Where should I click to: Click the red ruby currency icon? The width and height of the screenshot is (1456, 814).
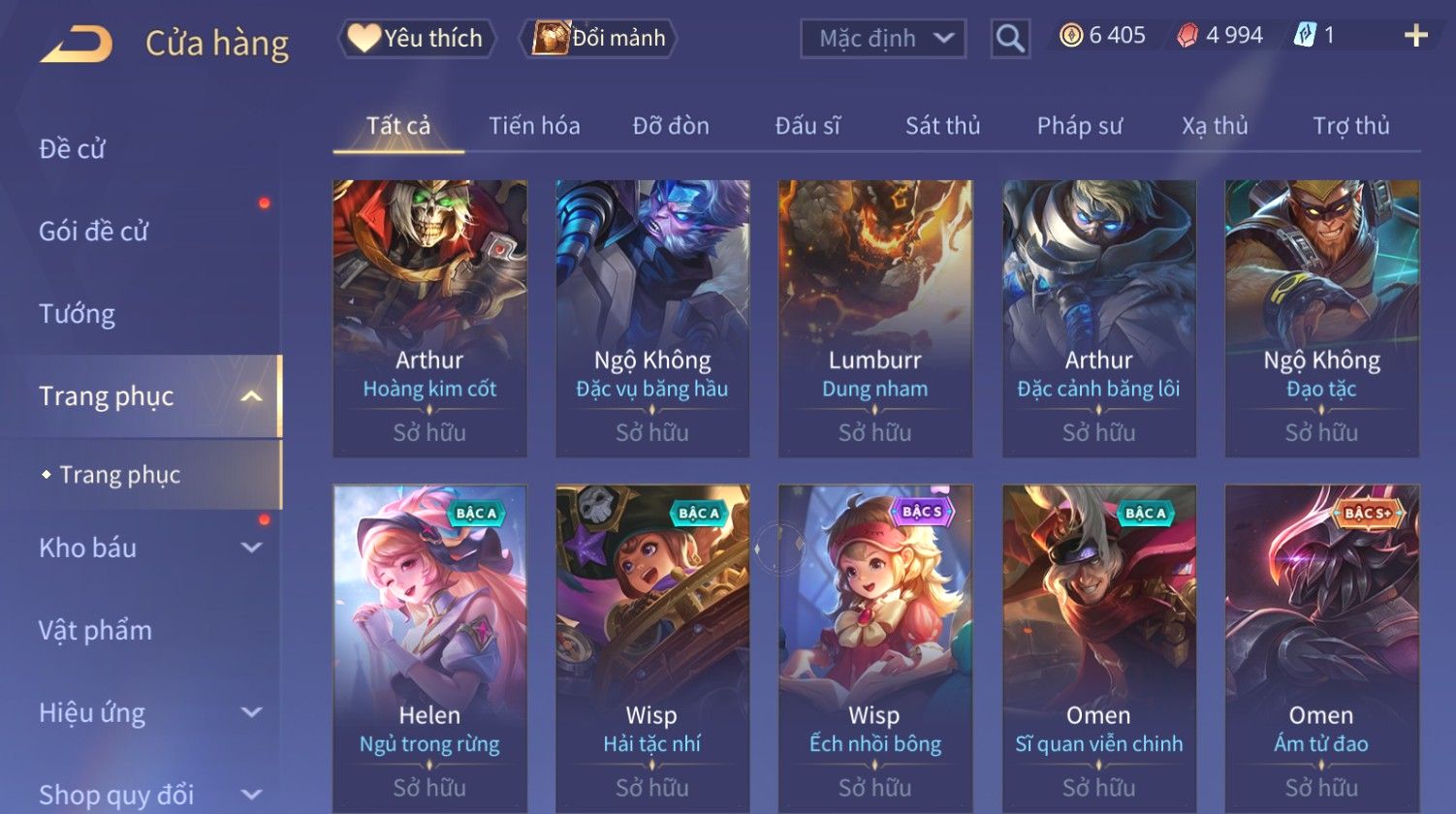pyautogui.click(x=1187, y=36)
